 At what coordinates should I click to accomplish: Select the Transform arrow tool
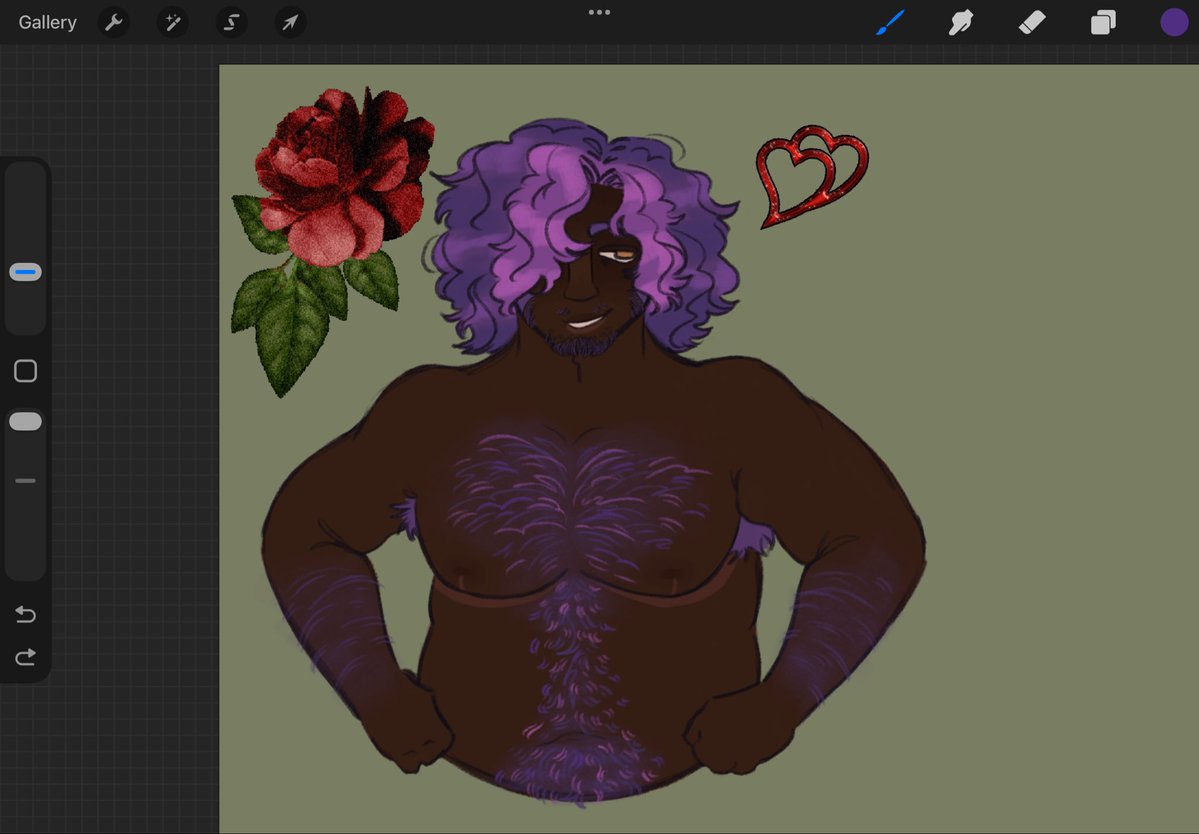(x=289, y=22)
